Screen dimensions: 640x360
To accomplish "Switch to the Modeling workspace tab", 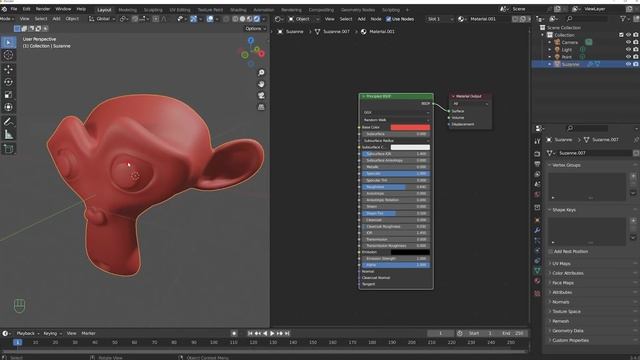I will tap(127, 10).
